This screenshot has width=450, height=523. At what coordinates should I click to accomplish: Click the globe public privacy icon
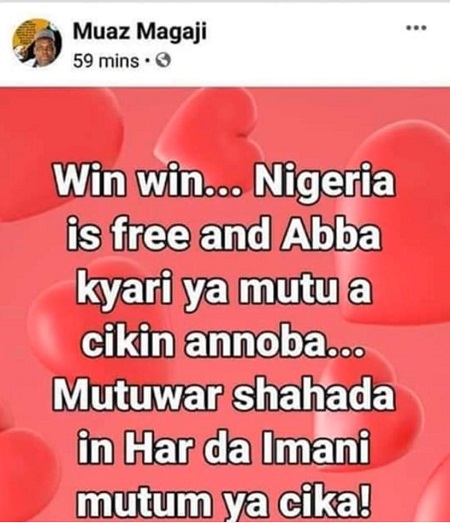(163, 61)
